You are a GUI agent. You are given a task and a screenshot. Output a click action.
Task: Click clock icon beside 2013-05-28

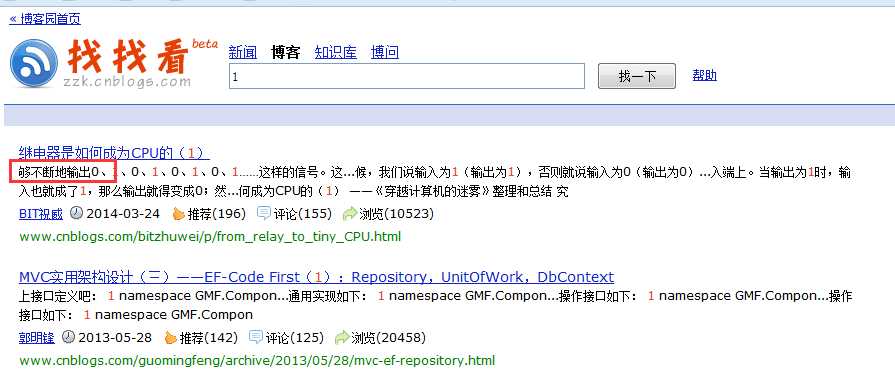tap(68, 337)
